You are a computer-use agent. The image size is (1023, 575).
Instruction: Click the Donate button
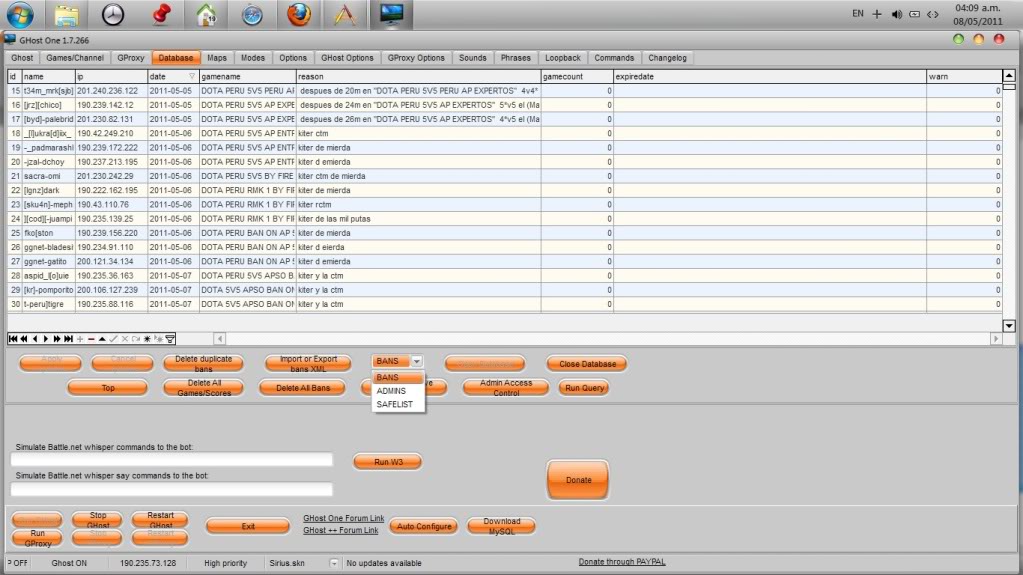[x=578, y=480]
